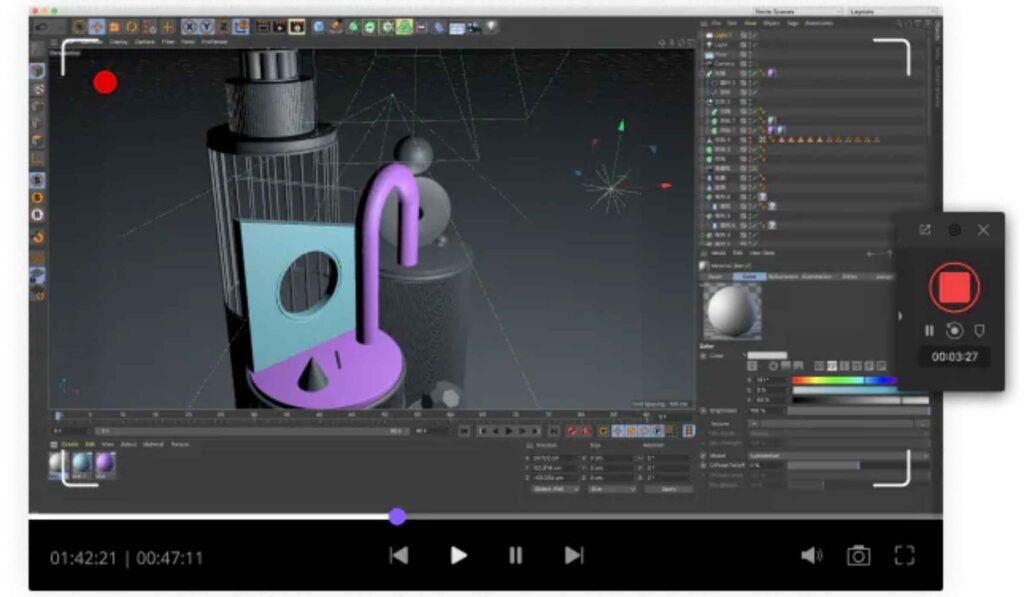Open the recorder widget settings gear
The height and width of the screenshot is (597, 1024).
954,230
